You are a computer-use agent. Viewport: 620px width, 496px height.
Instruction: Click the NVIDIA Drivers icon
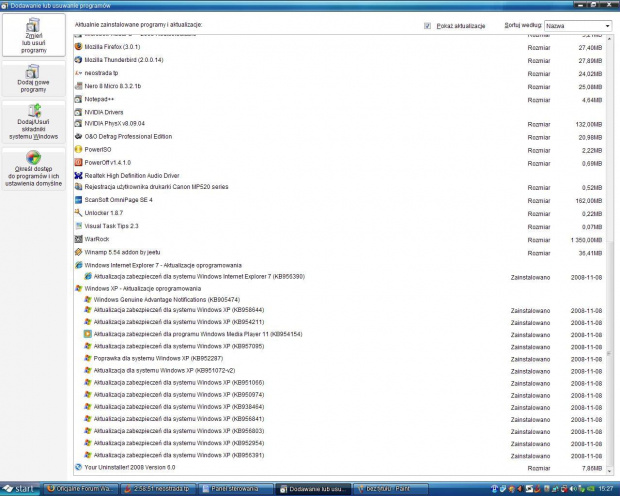tap(78, 112)
